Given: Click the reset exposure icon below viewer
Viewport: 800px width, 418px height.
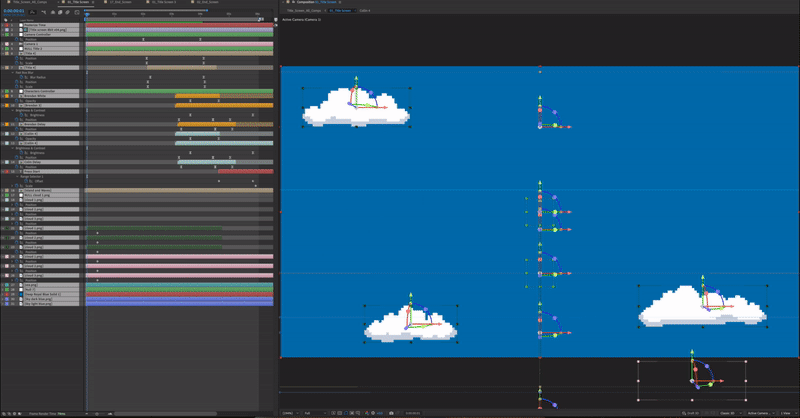Looking at the screenshot, I should pyautogui.click(x=373, y=413).
